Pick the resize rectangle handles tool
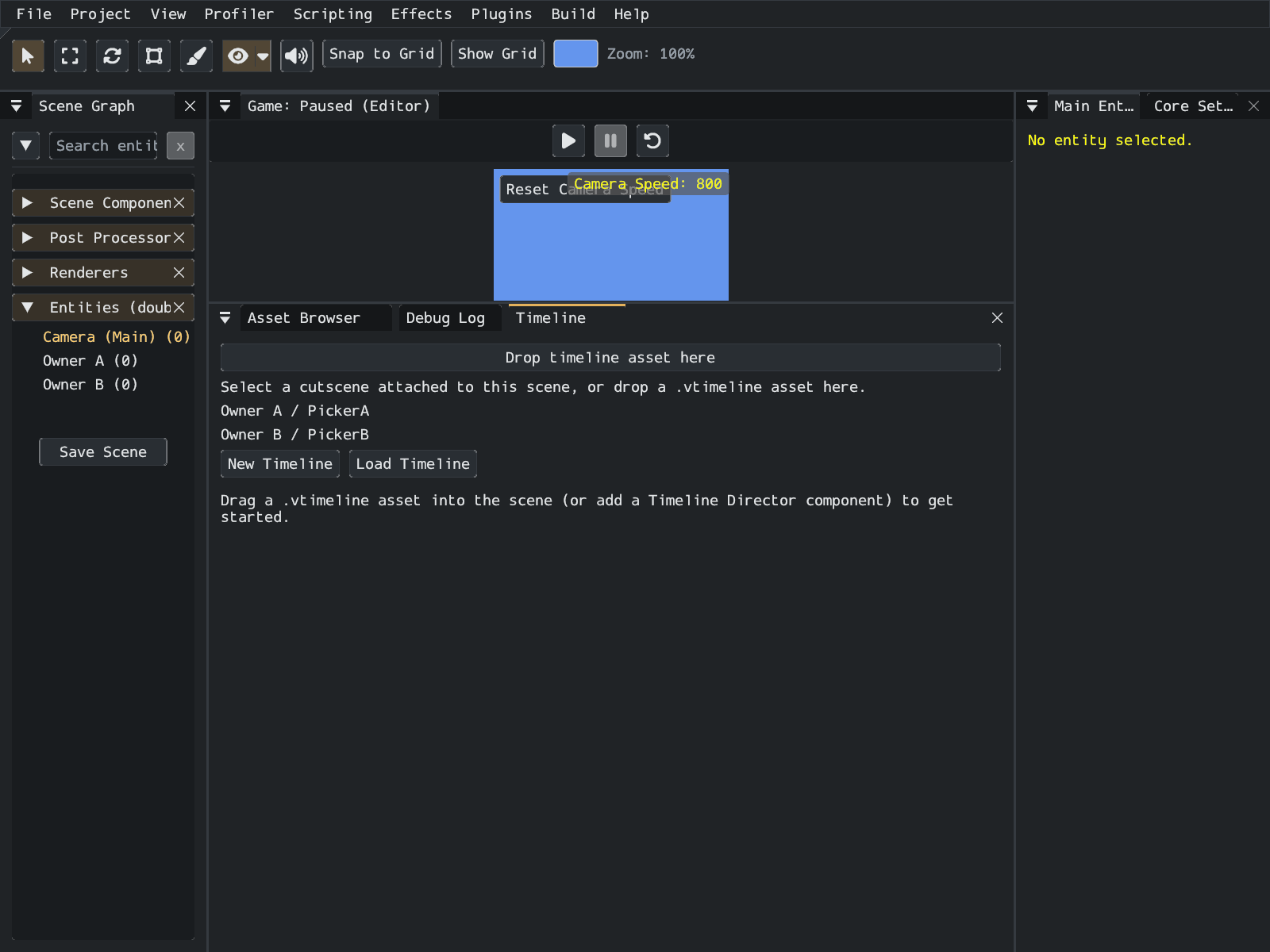This screenshot has height=952, width=1270. 154,56
